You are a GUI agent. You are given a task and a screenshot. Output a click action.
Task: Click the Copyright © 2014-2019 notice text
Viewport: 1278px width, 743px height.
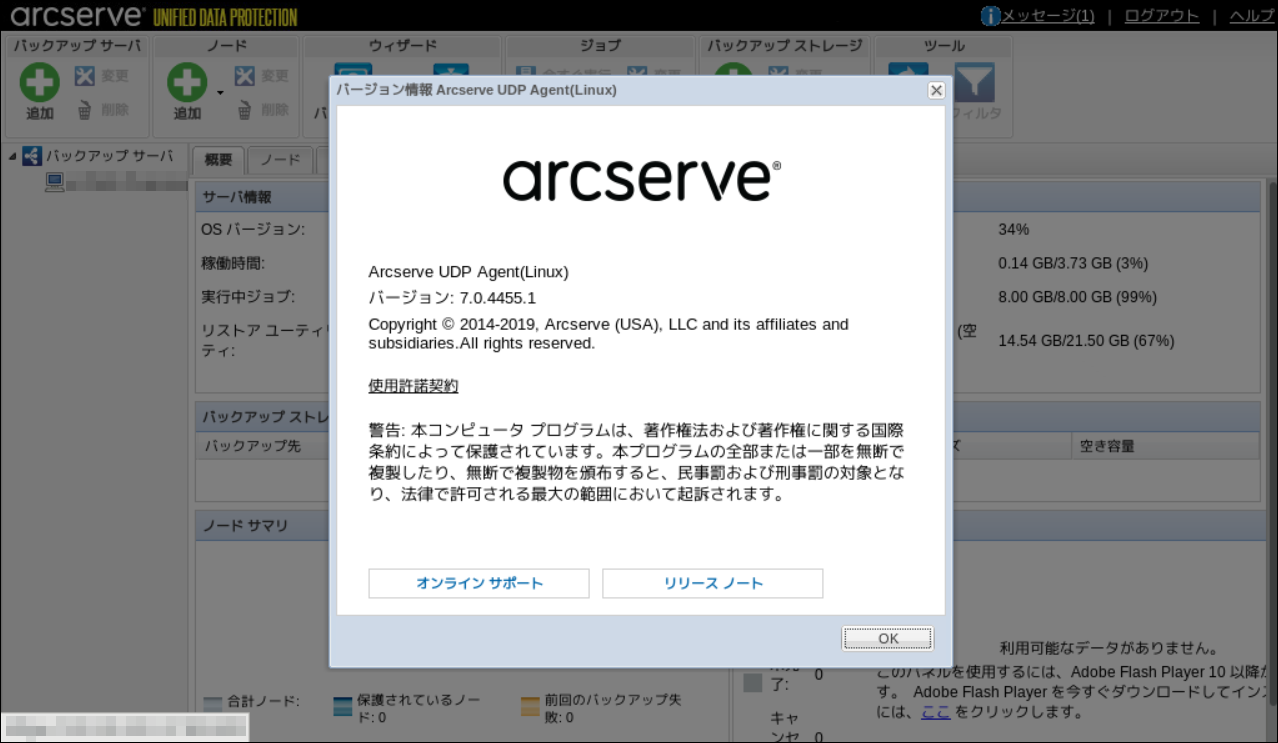608,334
